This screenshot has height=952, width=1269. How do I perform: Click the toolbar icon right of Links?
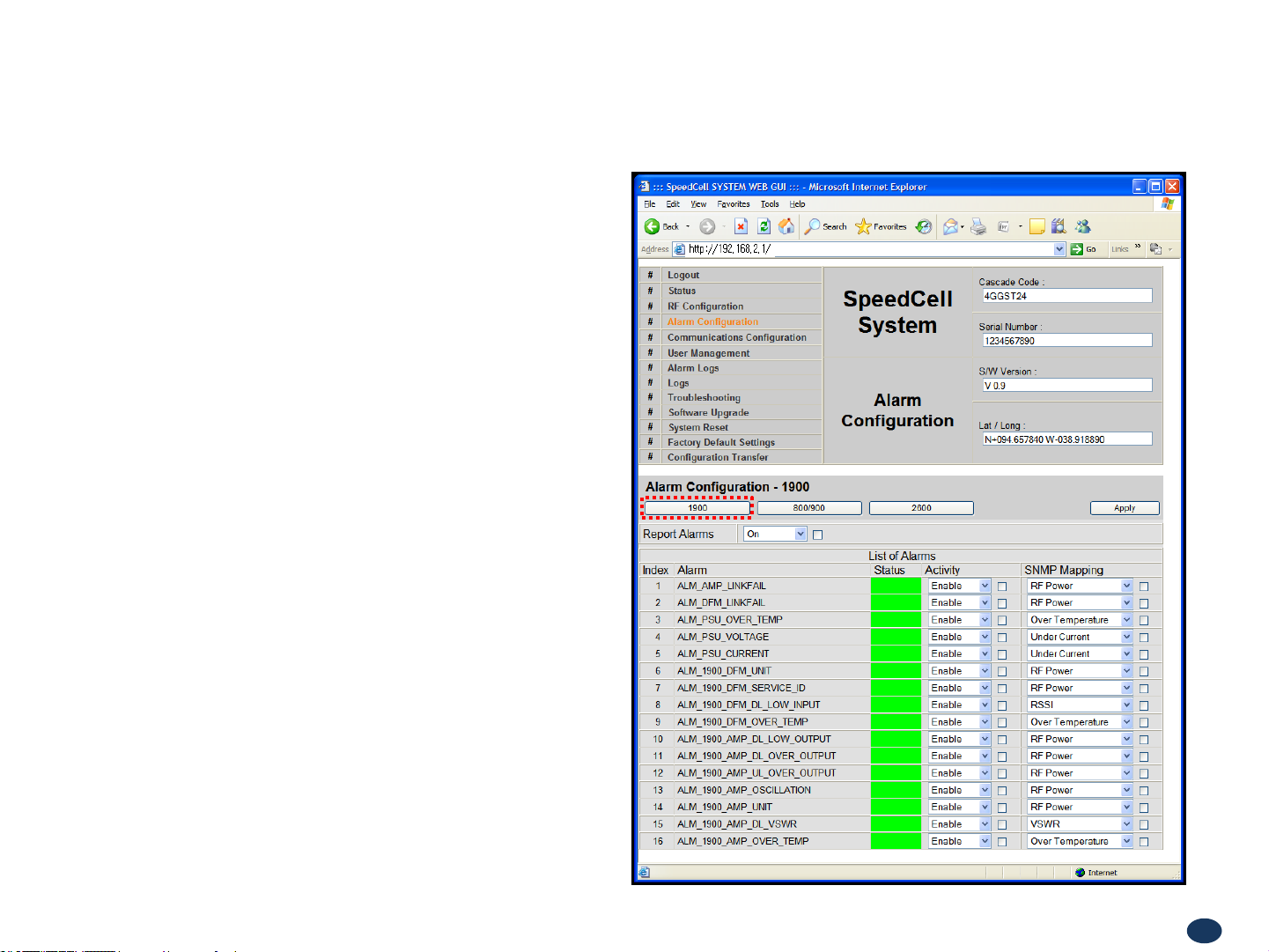tap(1156, 249)
